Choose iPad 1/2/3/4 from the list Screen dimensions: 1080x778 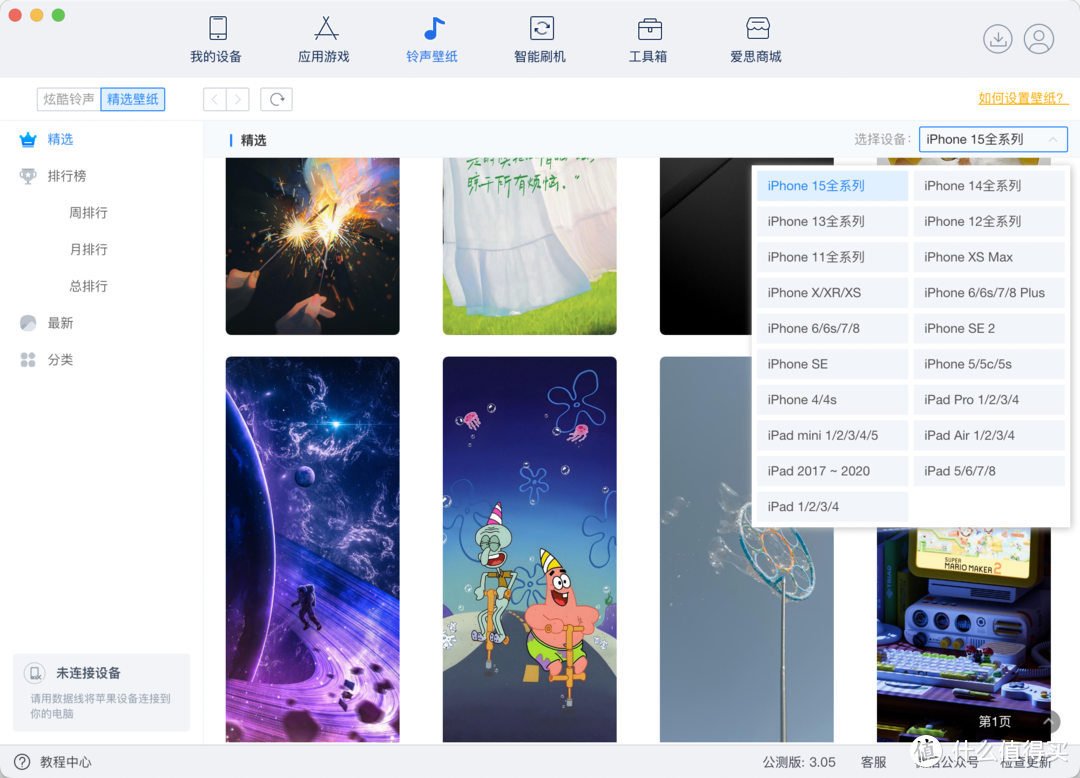(832, 507)
